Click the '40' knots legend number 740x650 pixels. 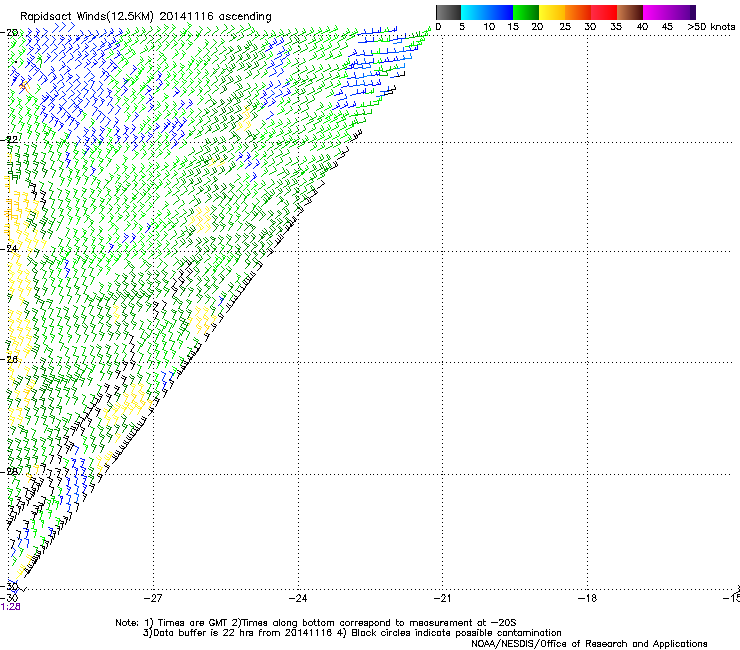(x=642, y=27)
